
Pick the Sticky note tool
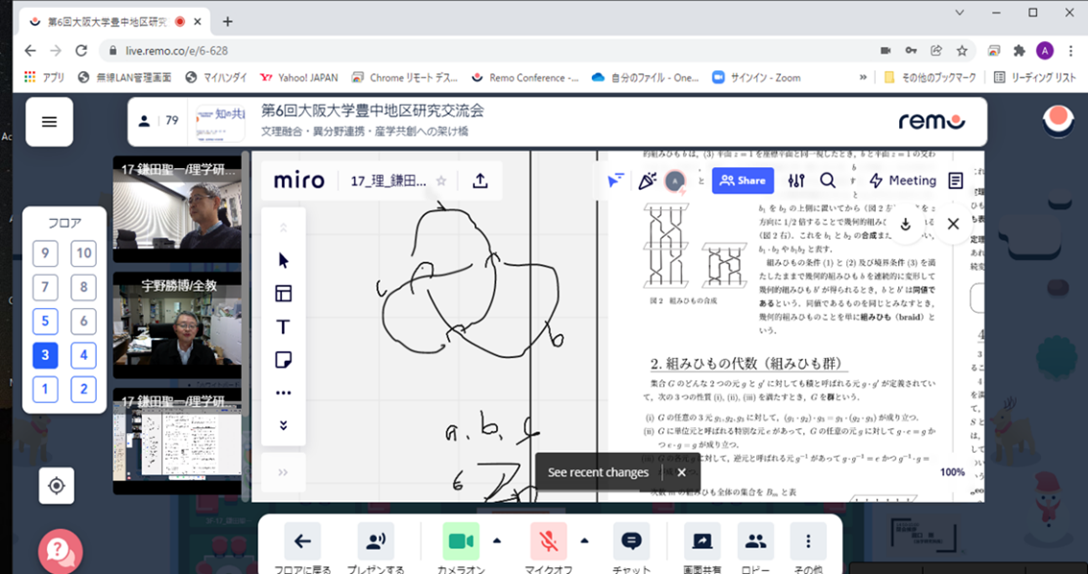click(x=283, y=360)
